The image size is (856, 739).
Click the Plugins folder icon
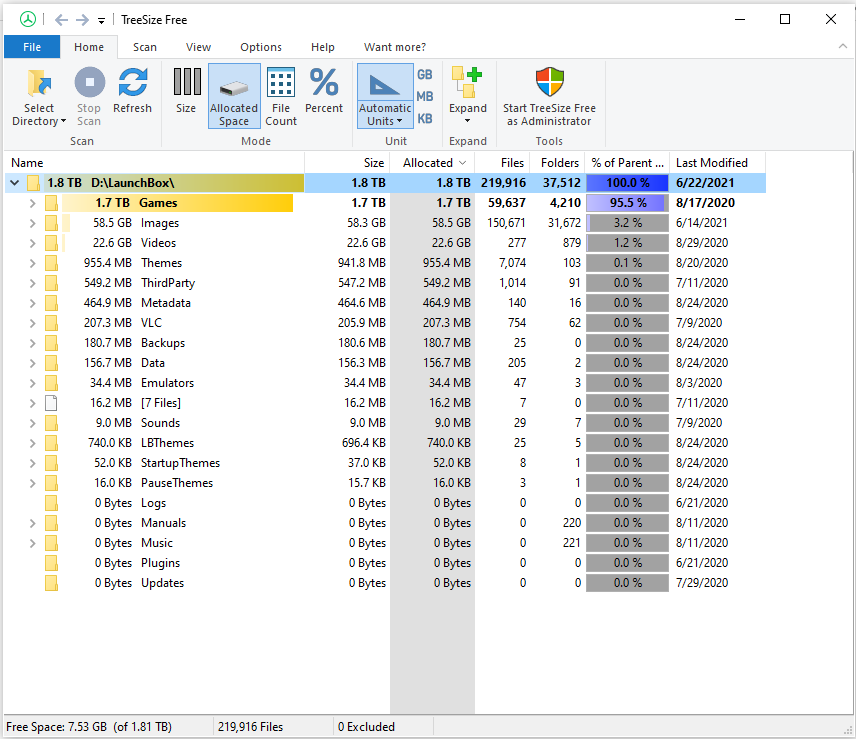(51, 563)
